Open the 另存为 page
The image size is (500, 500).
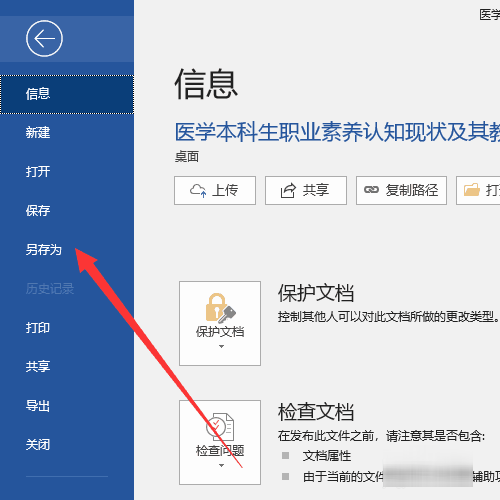(x=67, y=250)
